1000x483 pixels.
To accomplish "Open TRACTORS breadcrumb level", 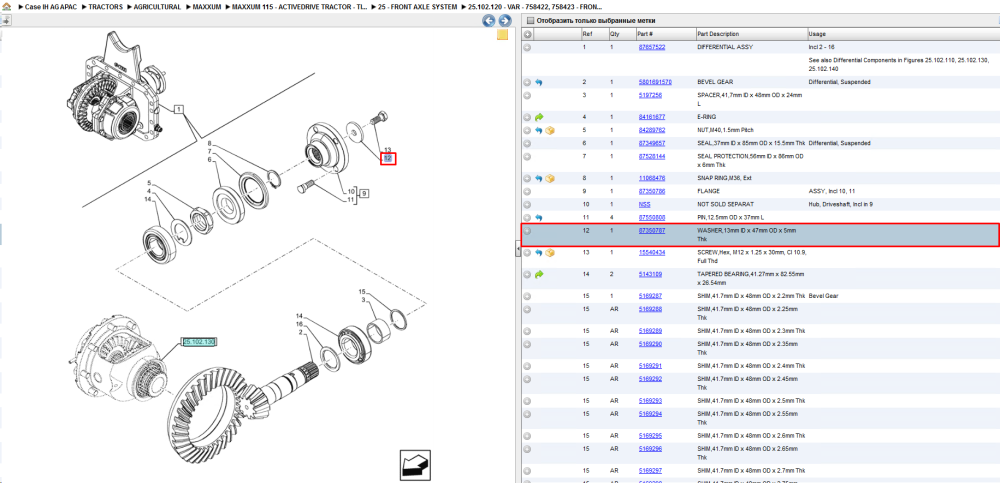I will [x=106, y=6].
